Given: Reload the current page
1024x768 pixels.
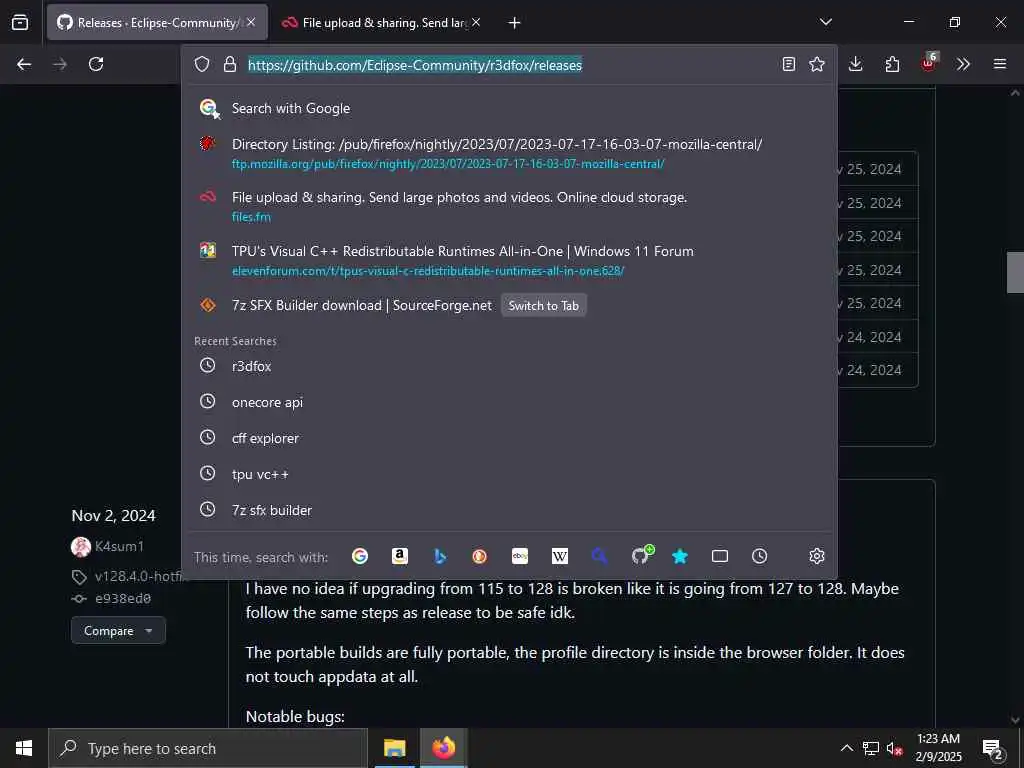Looking at the screenshot, I should click(96, 64).
